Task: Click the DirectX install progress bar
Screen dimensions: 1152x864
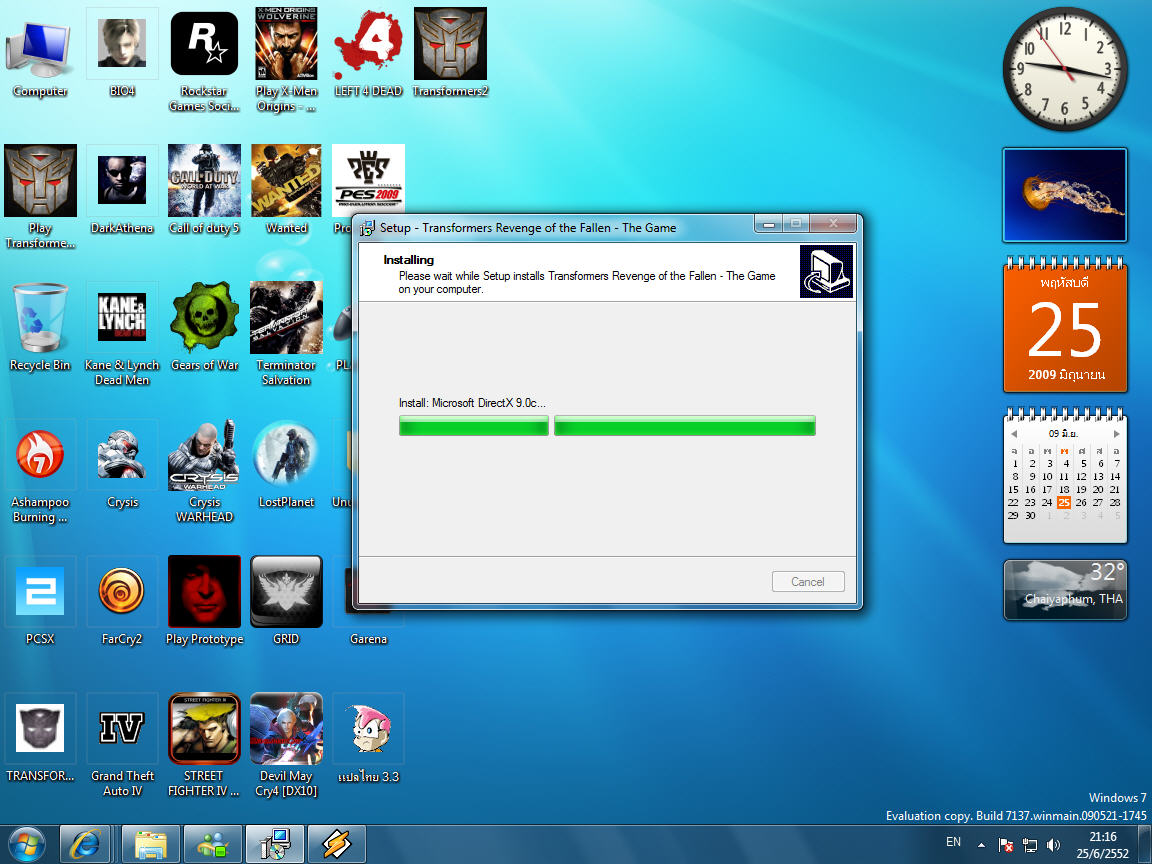Action: pos(607,425)
